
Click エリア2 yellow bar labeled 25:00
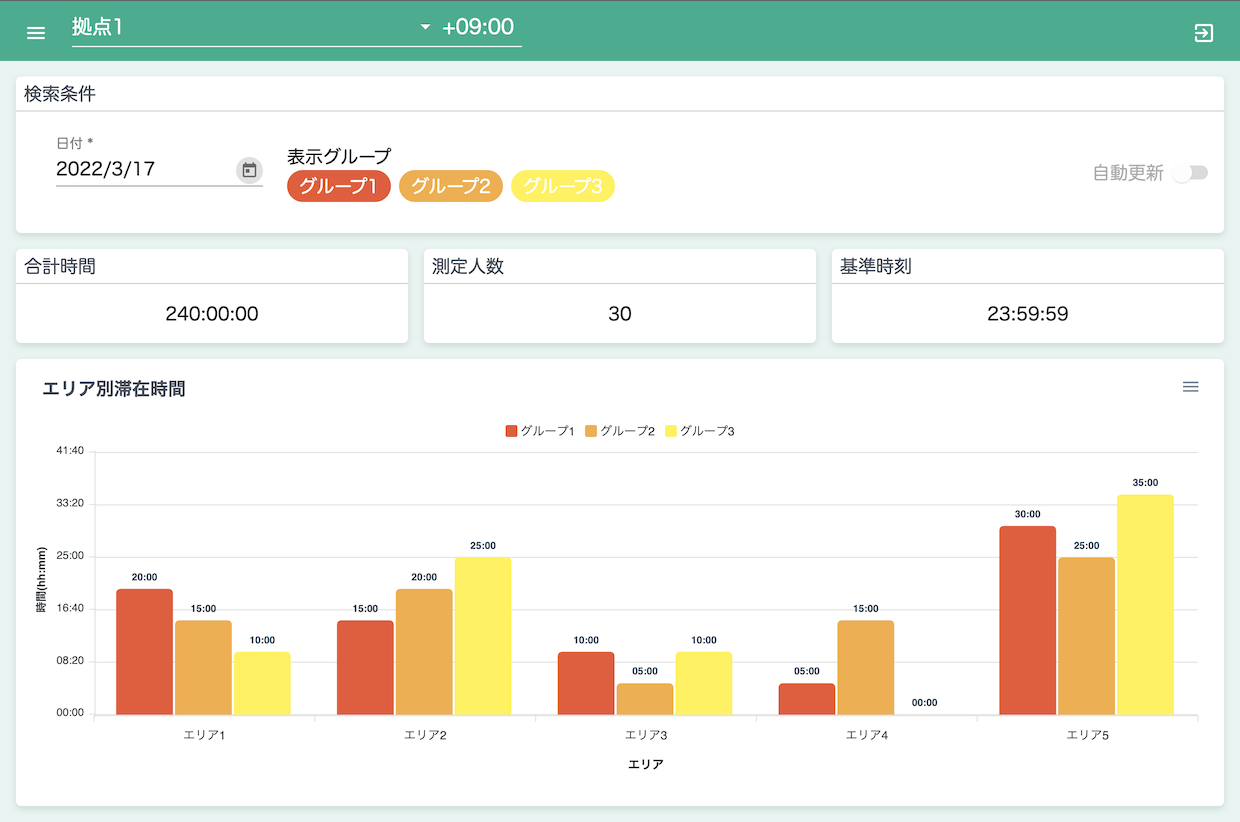(483, 635)
